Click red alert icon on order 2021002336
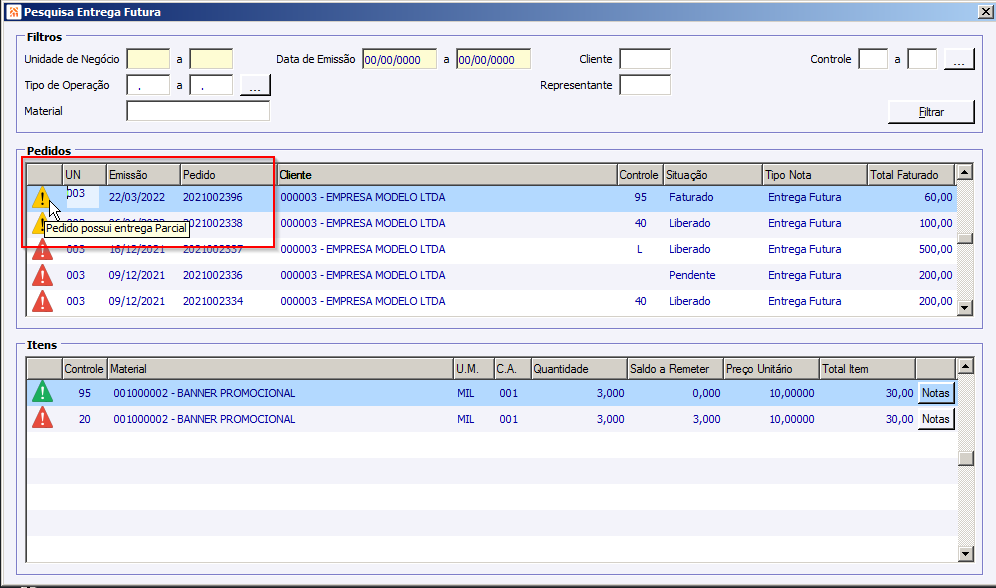Image resolution: width=996 pixels, height=588 pixels. (42, 276)
